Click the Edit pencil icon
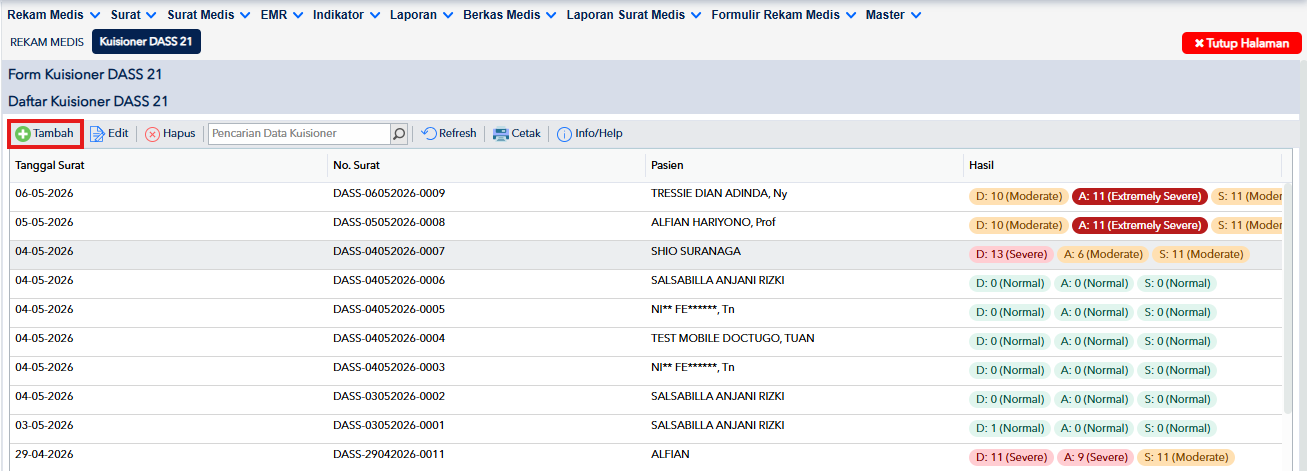This screenshot has width=1307, height=471. point(97,134)
